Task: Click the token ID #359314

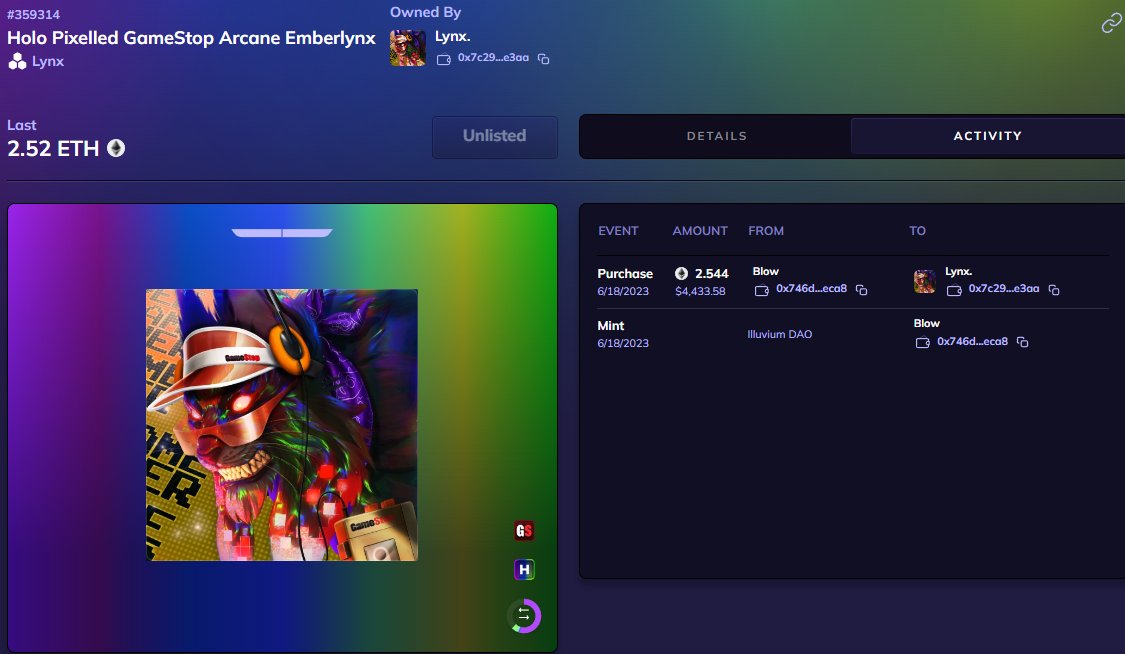Action: 34,14
